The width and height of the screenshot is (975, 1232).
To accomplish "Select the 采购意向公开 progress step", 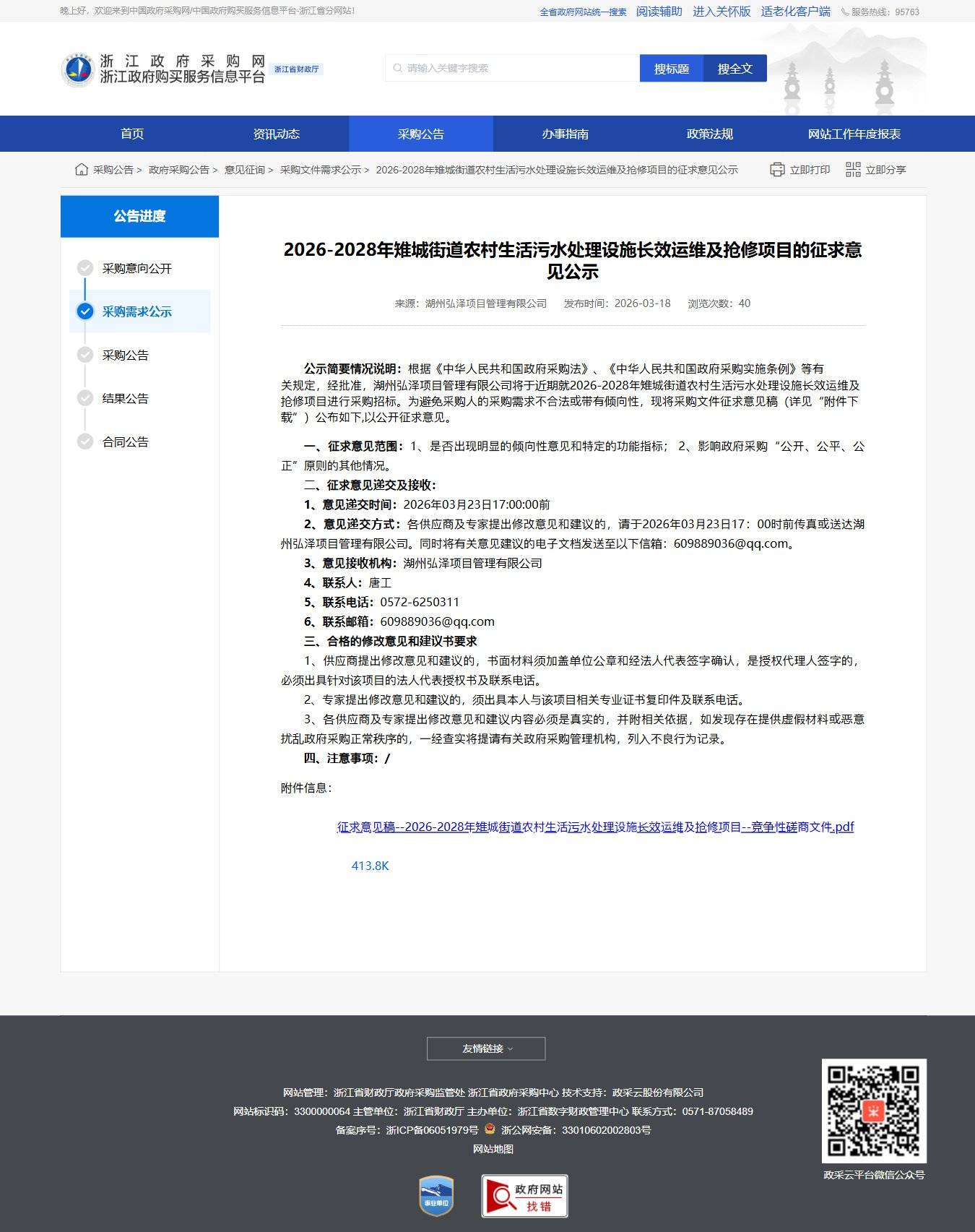I will pyautogui.click(x=136, y=269).
